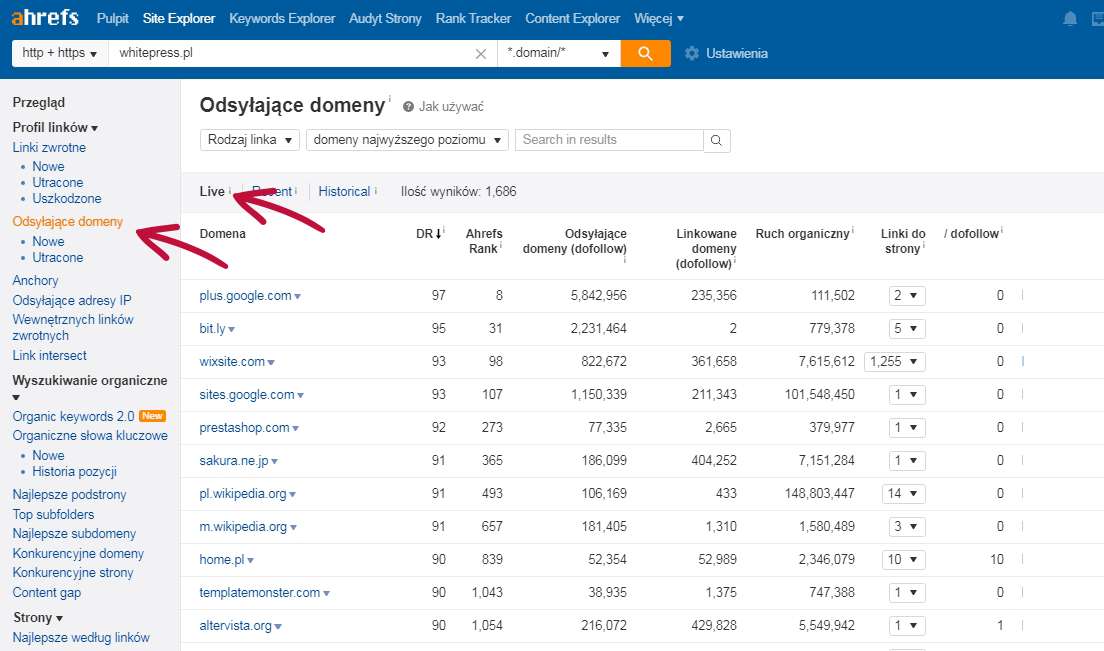Click the Jak używać link
The height and width of the screenshot is (651, 1104).
(451, 107)
